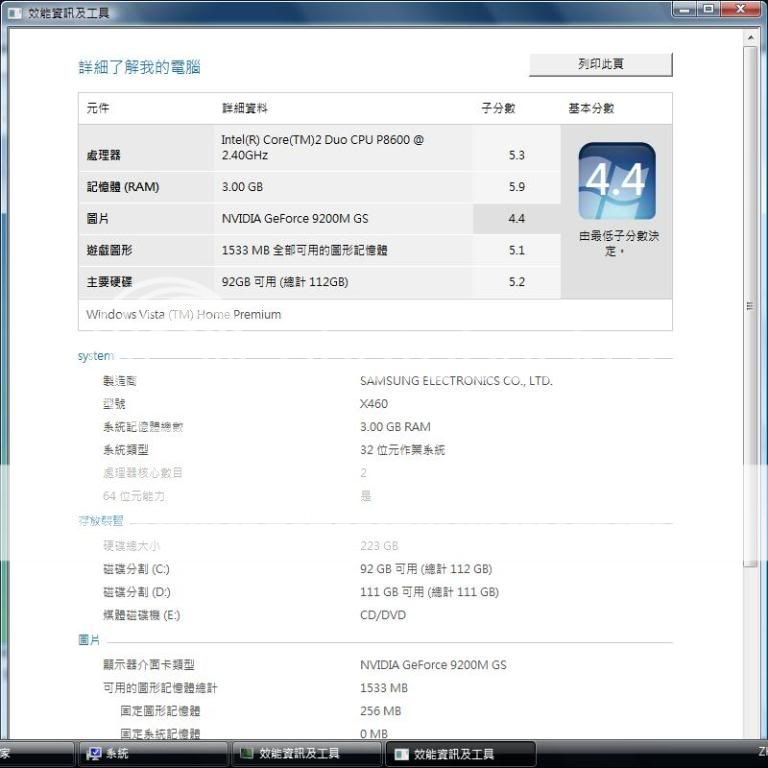
Task: Click the 1533 MB graphics memory total
Action: pos(384,688)
